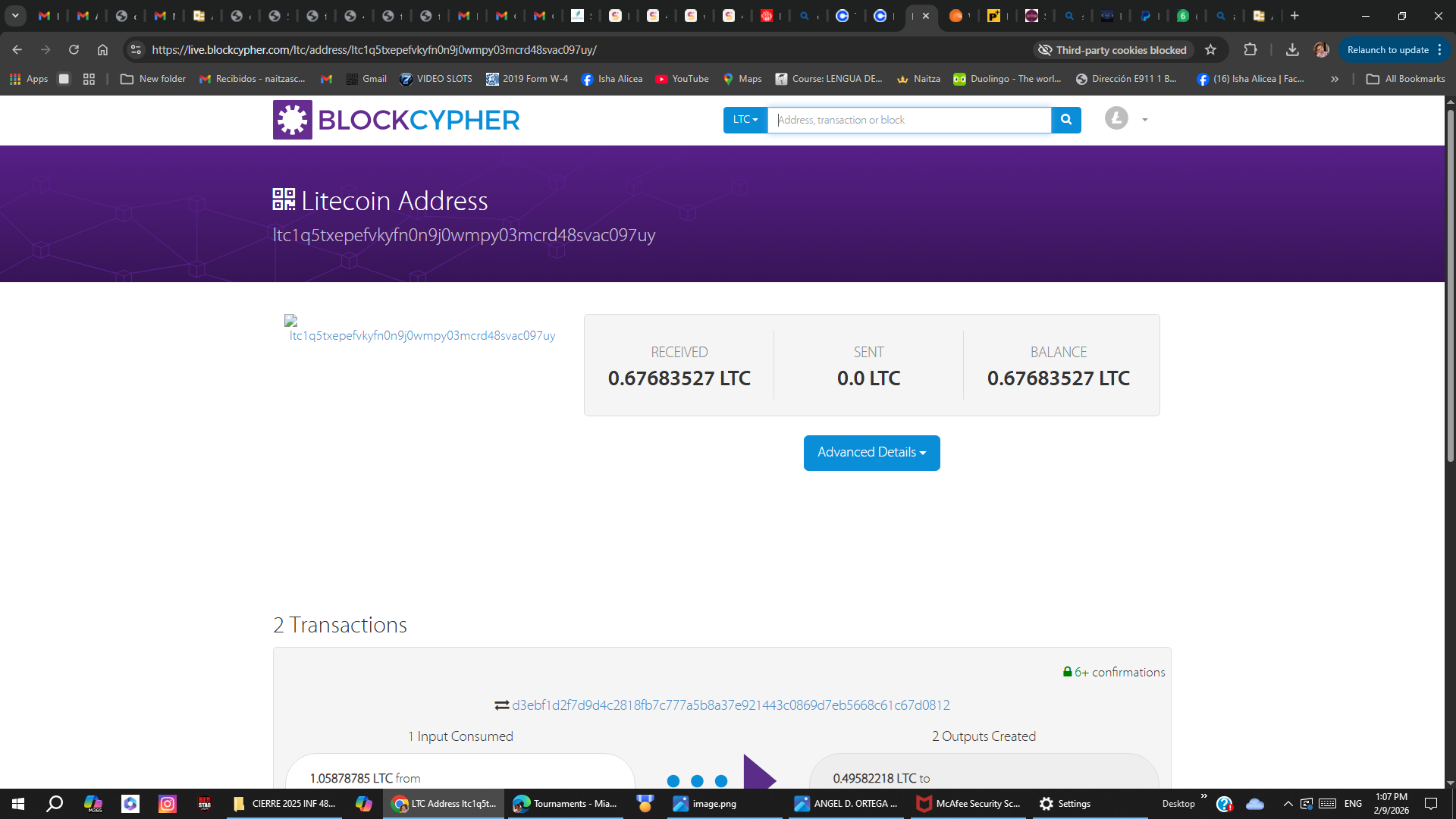Viewport: 1456px width, 819px height.
Task: Click Relaunch to update button
Action: click(1387, 50)
